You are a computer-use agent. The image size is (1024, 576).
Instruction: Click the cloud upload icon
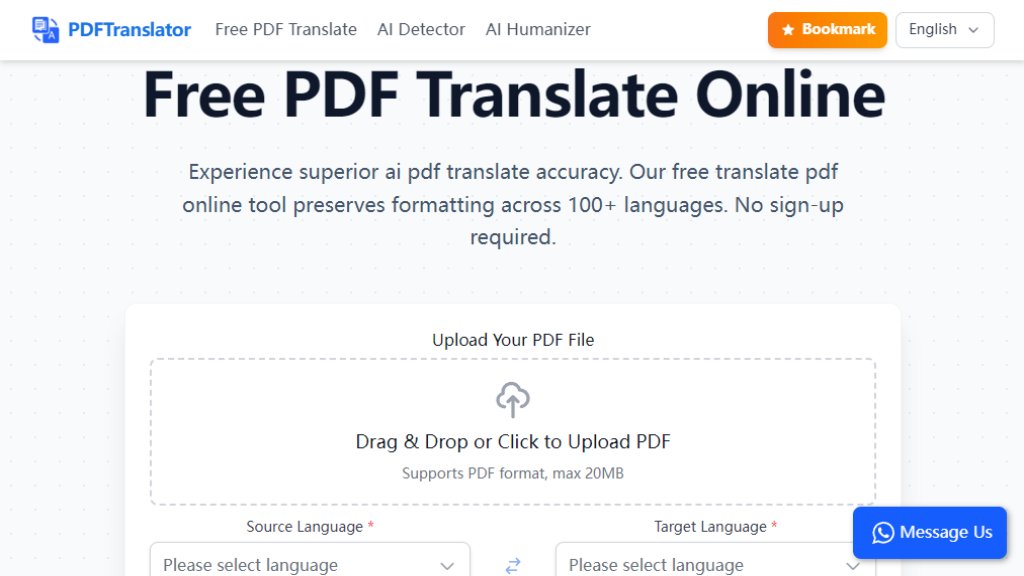click(x=513, y=400)
